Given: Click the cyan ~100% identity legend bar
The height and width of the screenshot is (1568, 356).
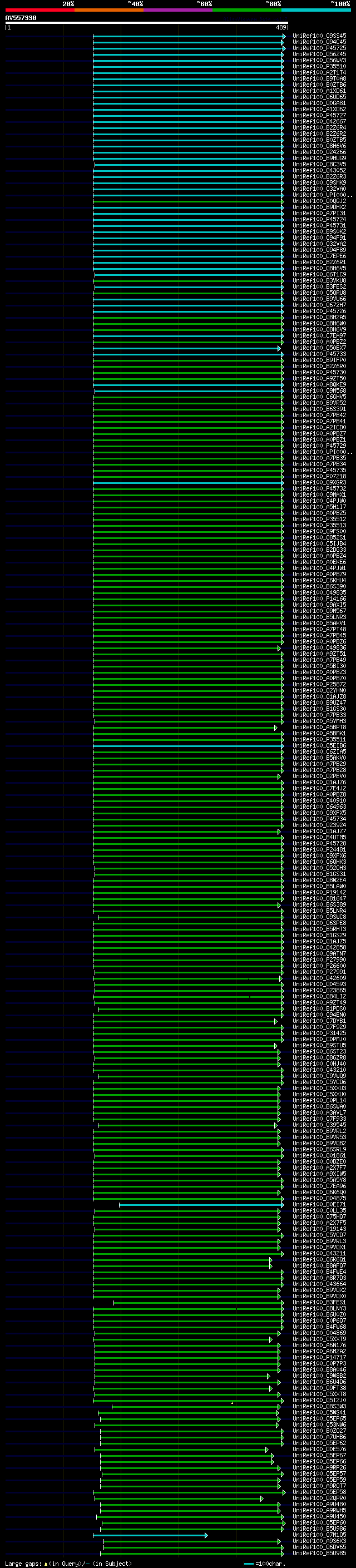Looking at the screenshot, I should pos(317,10).
